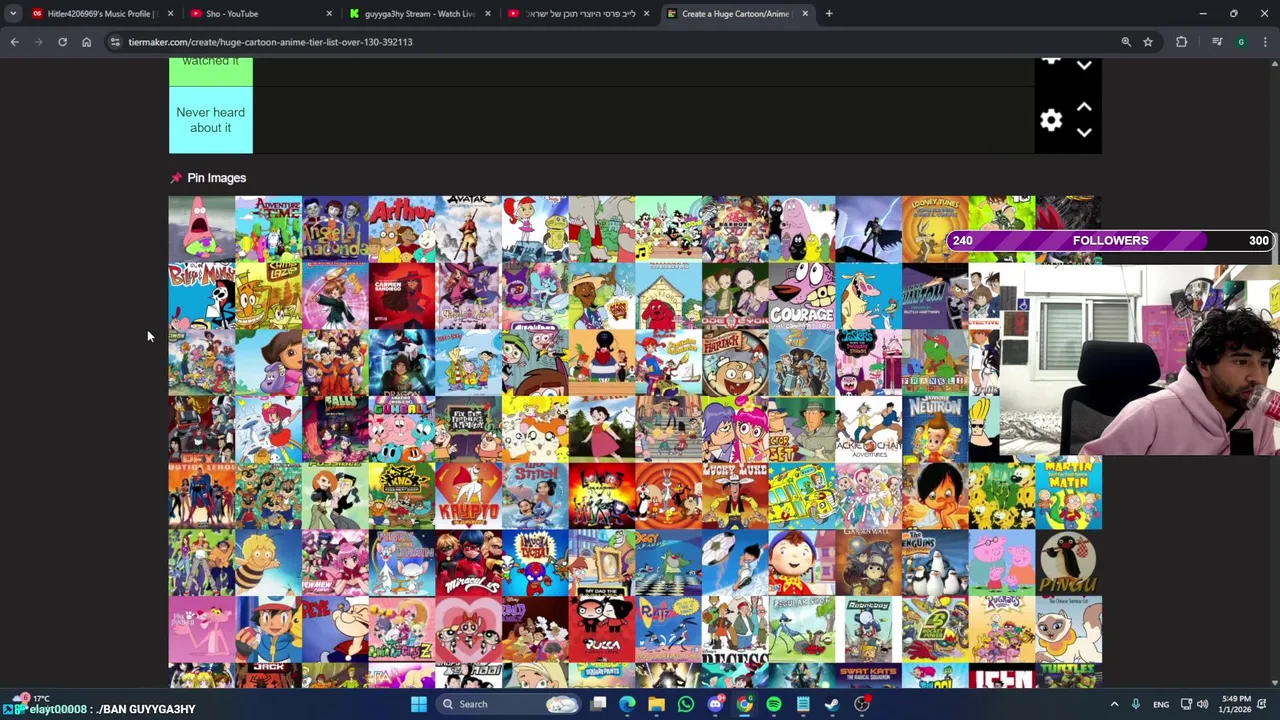The height and width of the screenshot is (720, 1280).
Task: Open OBS Studio from the taskbar
Action: (862, 704)
